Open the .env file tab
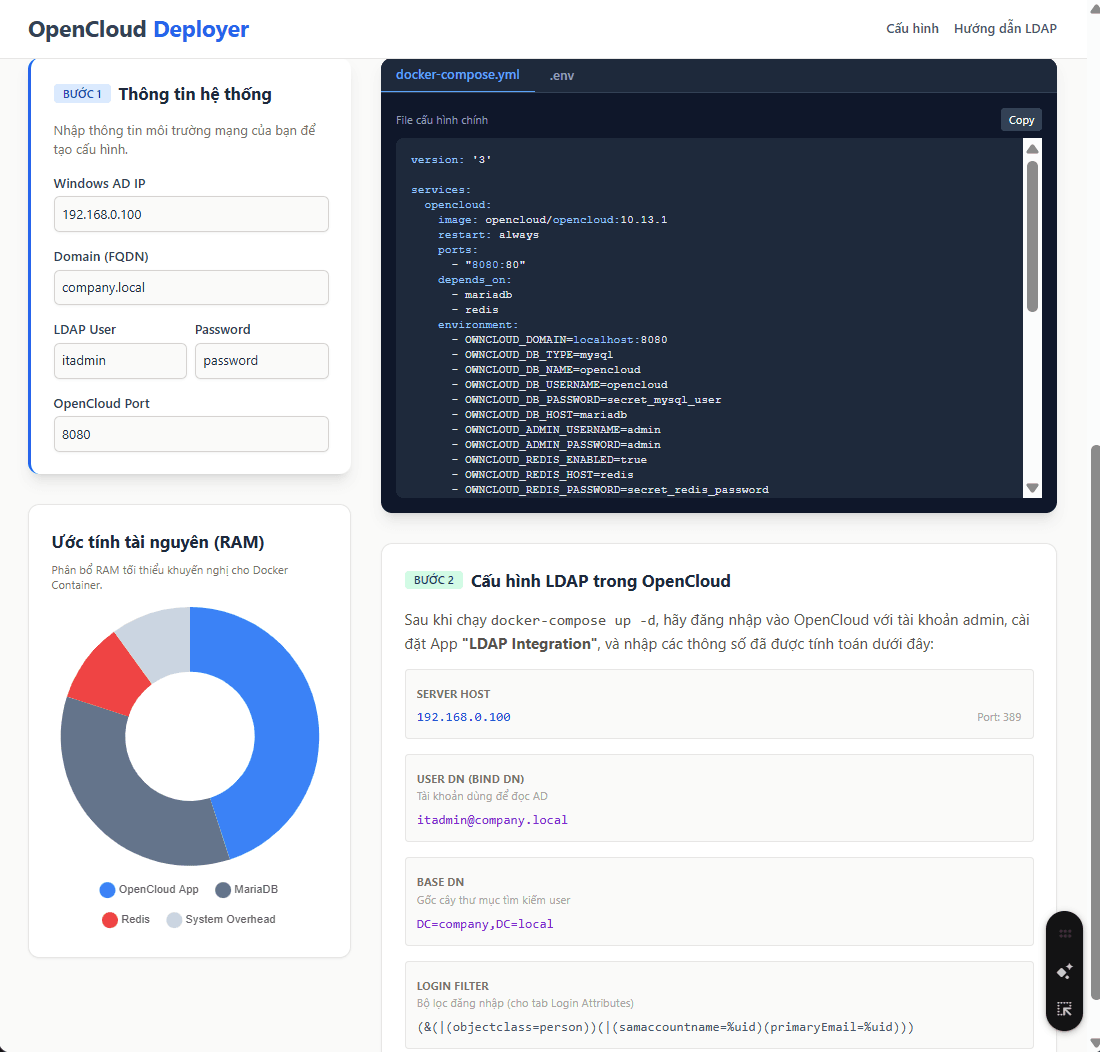This screenshot has height=1052, width=1100. (562, 76)
